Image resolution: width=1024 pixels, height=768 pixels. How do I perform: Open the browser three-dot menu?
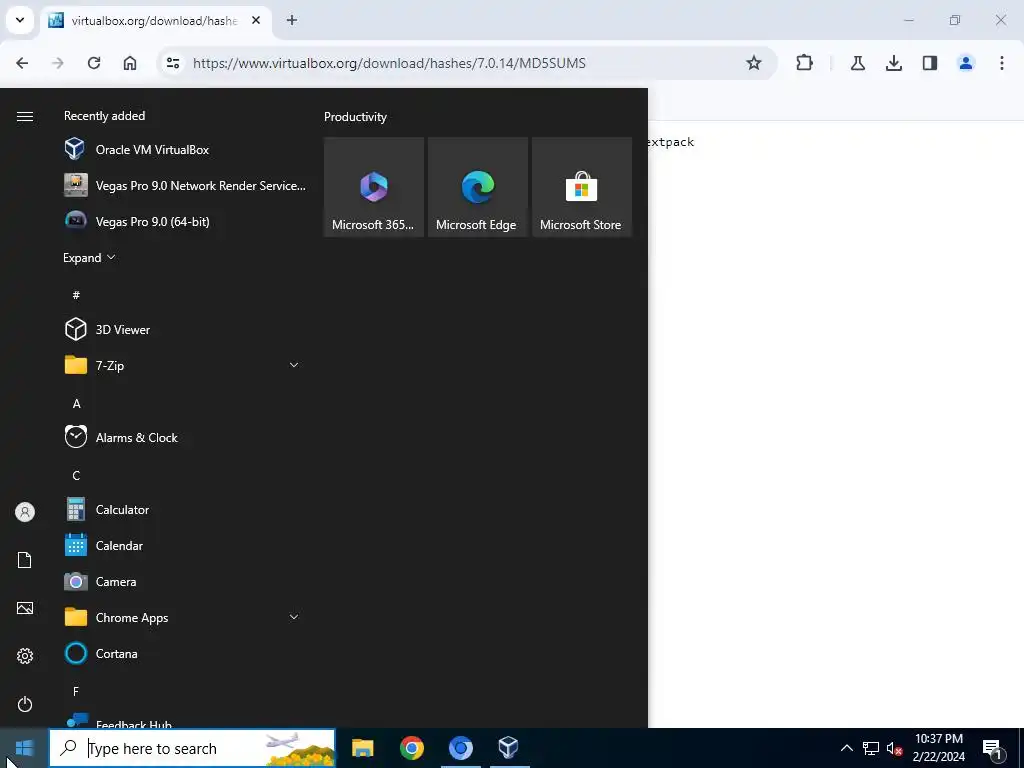(1001, 63)
